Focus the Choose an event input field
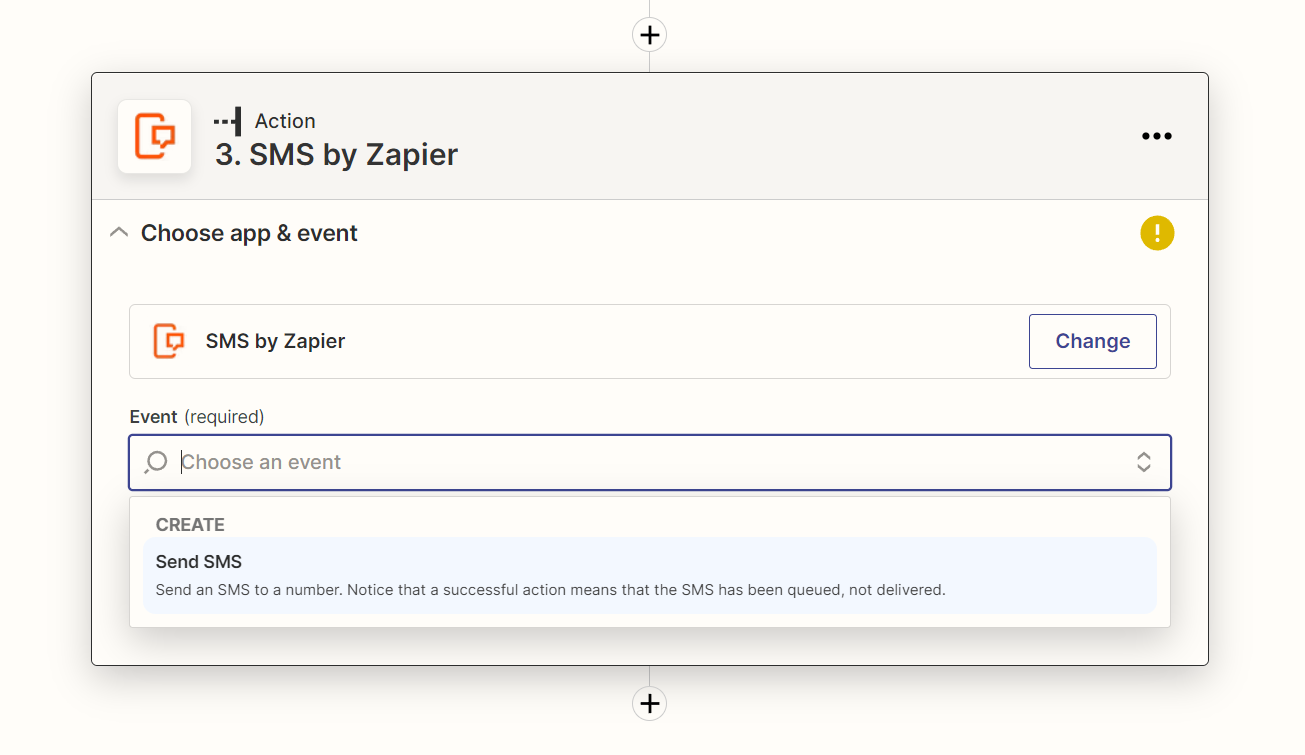The height and width of the screenshot is (755, 1305). [x=650, y=462]
